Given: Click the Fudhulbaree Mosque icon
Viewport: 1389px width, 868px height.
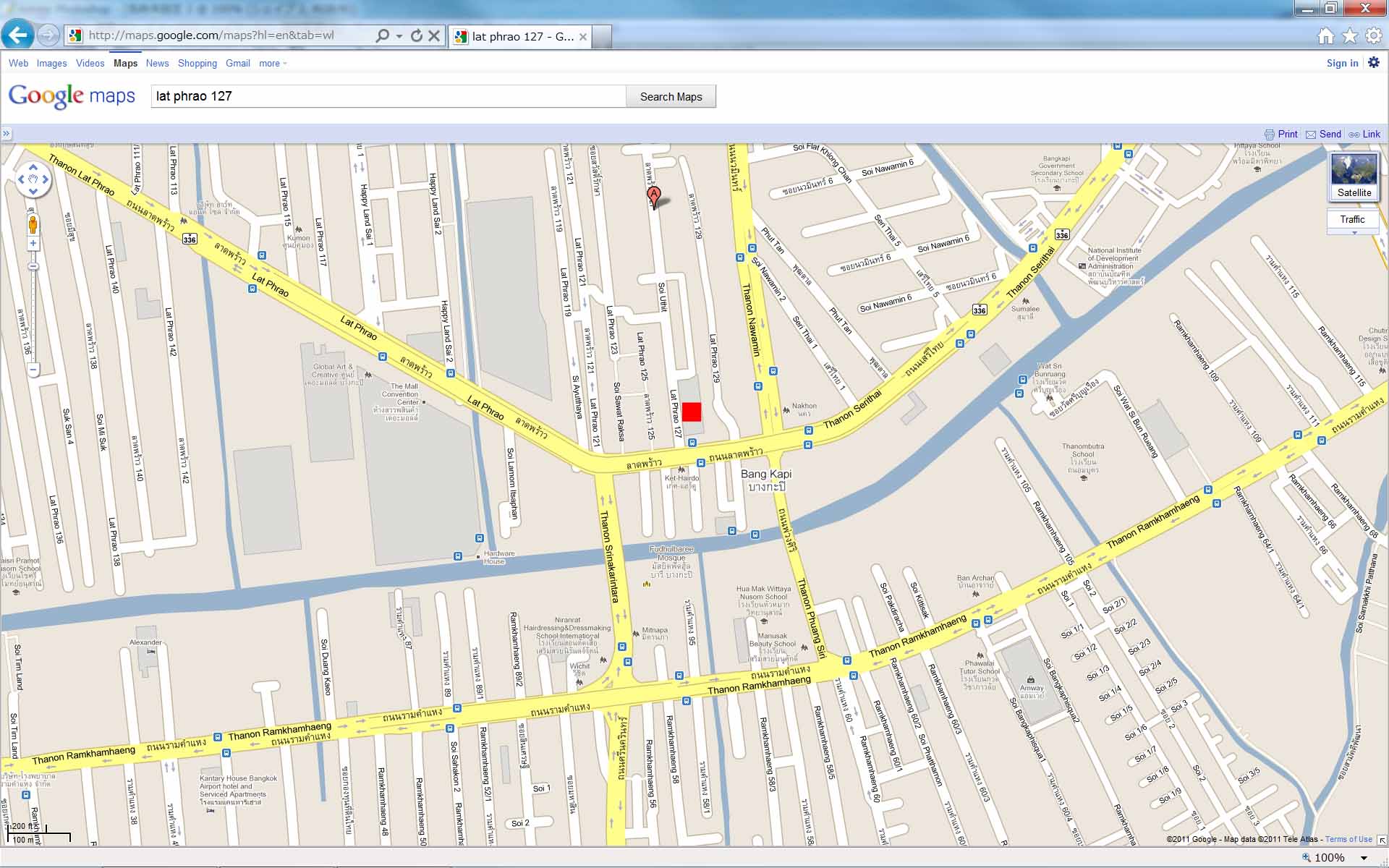Looking at the screenshot, I should coord(646,583).
